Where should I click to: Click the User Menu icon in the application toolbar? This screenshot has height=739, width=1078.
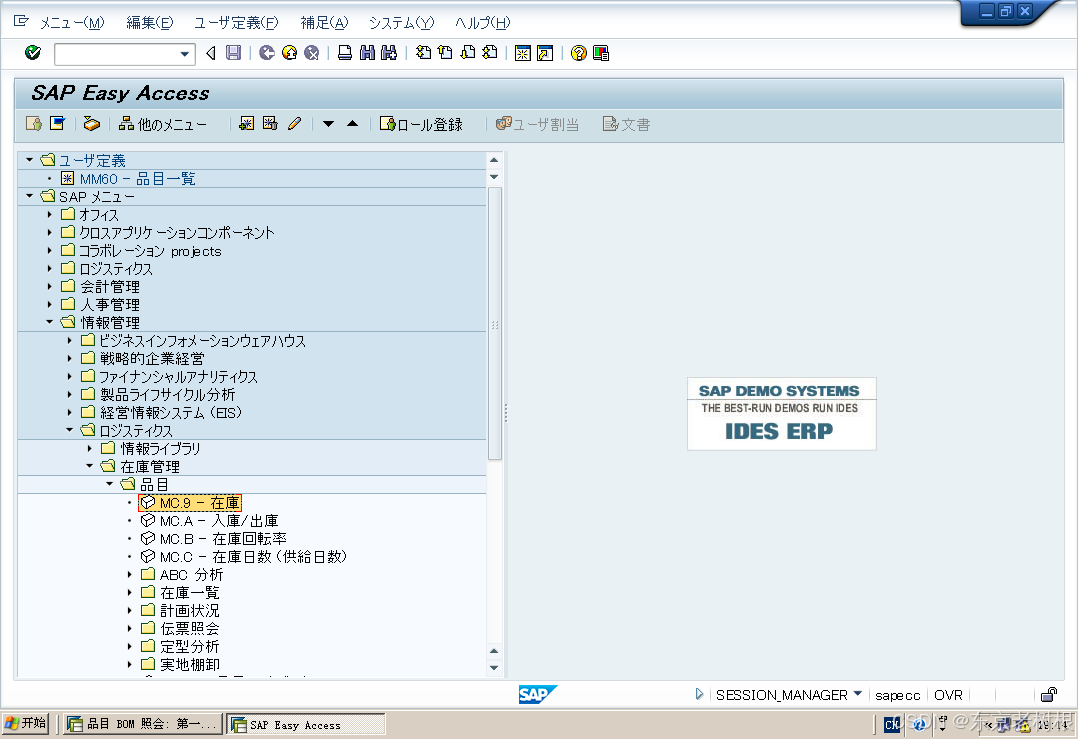pyautogui.click(x=34, y=124)
